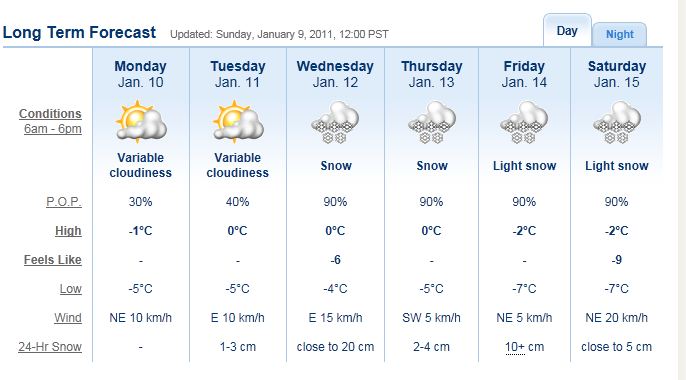
Task: Open the Low temperature label link
Action: (x=71, y=289)
